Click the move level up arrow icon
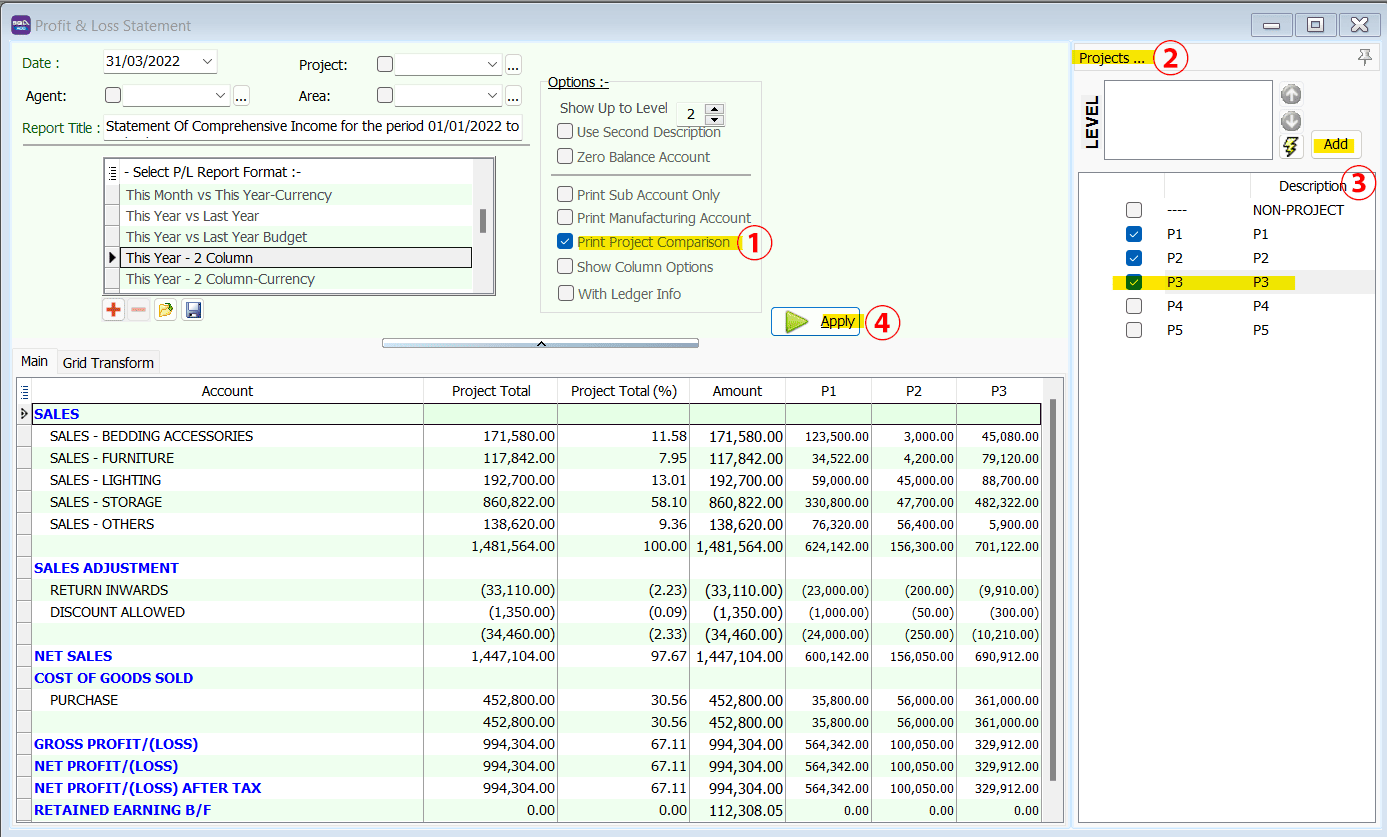The height and width of the screenshot is (837, 1387). [1291, 95]
